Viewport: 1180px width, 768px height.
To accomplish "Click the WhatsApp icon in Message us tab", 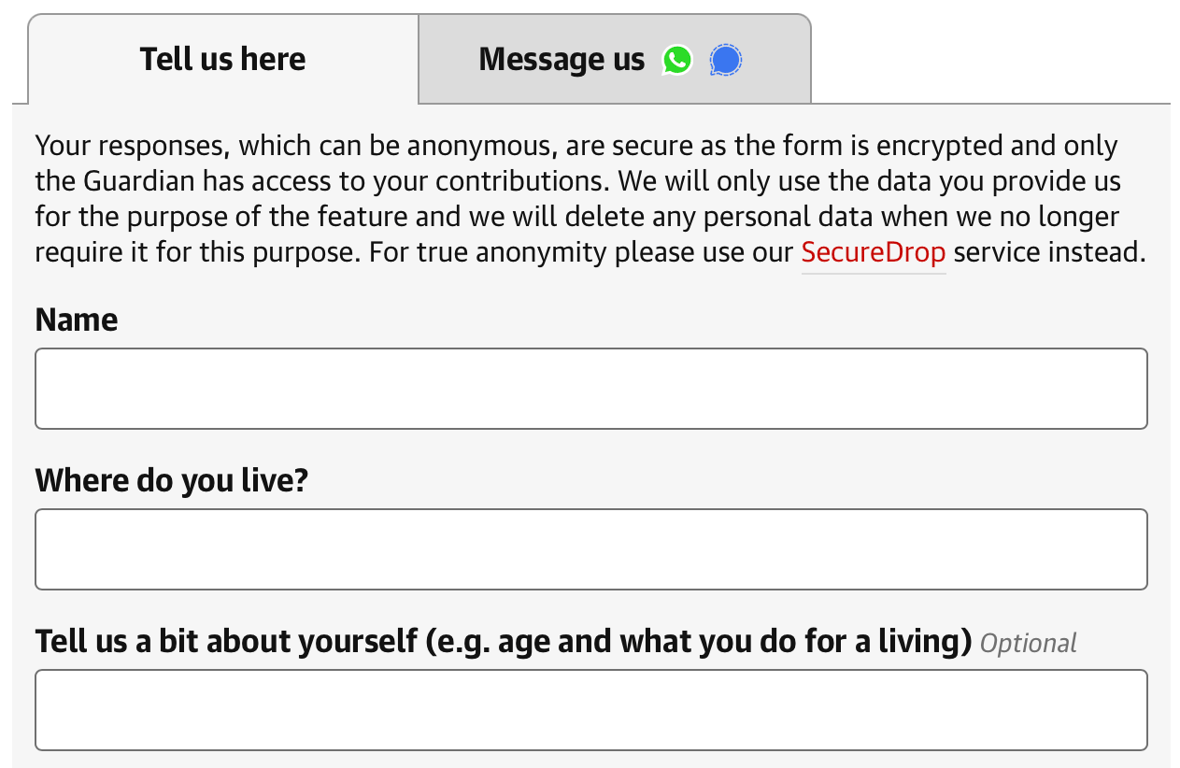I will (677, 60).
